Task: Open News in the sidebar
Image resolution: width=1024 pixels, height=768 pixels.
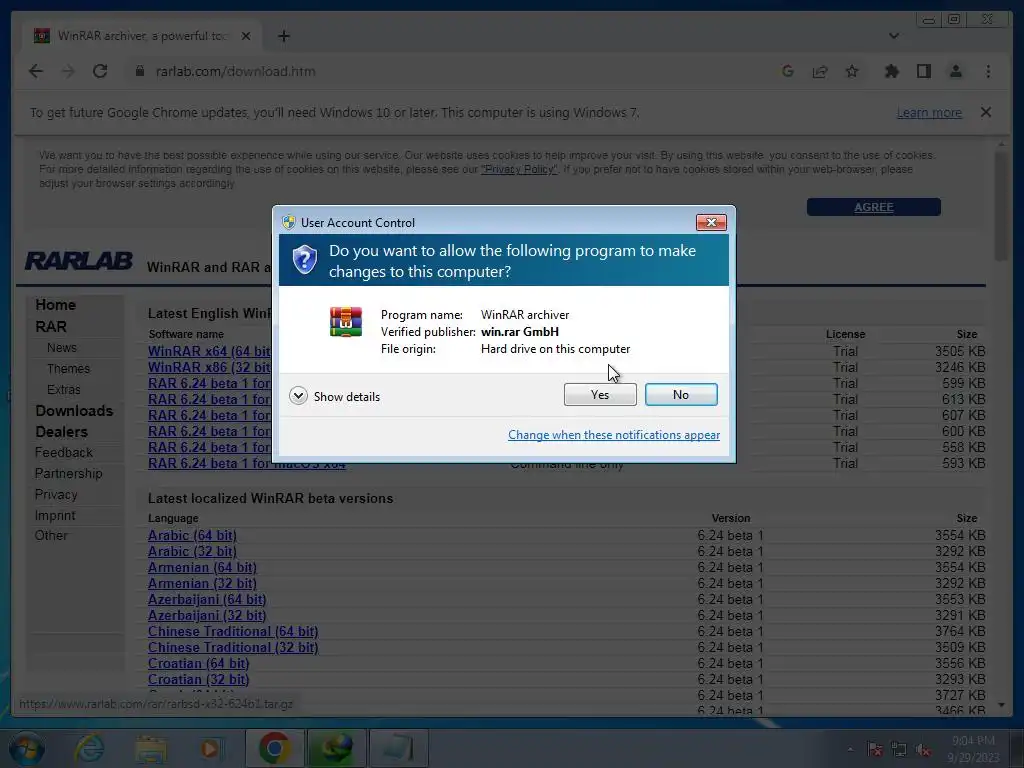Action: click(61, 348)
